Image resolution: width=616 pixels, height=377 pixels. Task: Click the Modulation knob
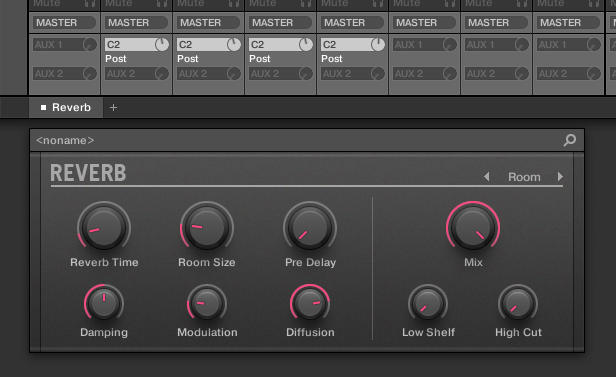[207, 303]
